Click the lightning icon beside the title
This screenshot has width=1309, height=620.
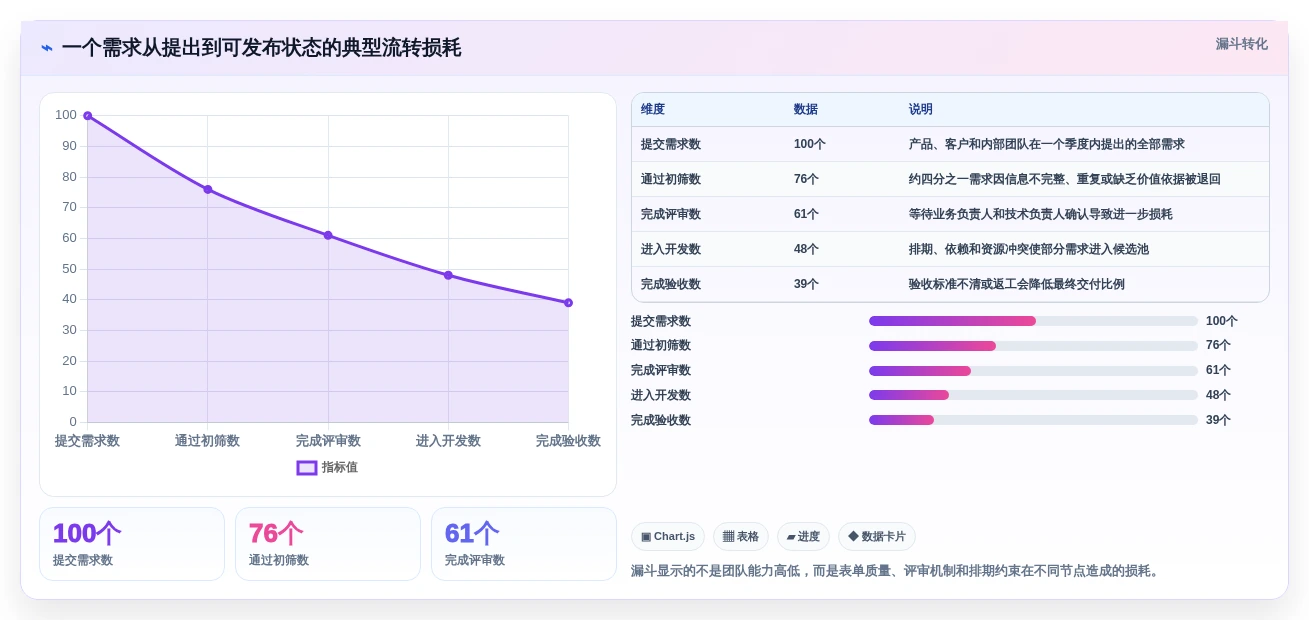47,47
